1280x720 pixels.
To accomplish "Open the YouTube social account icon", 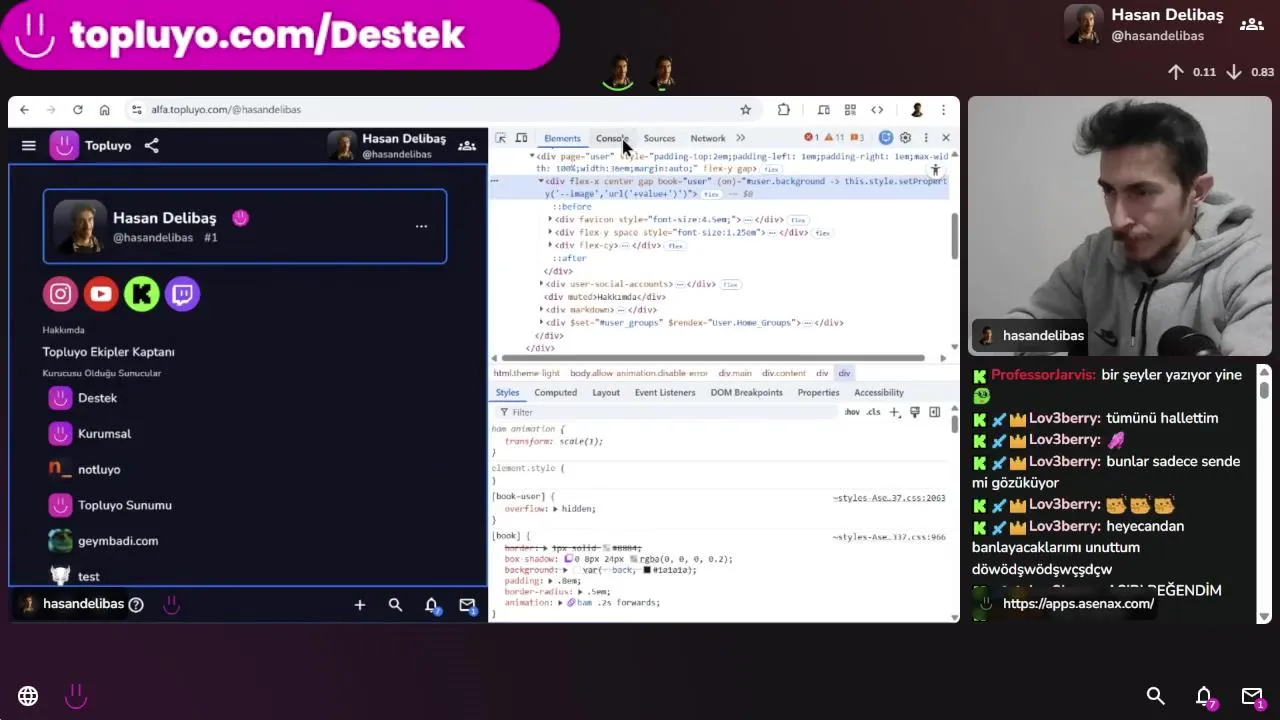I will pyautogui.click(x=101, y=294).
